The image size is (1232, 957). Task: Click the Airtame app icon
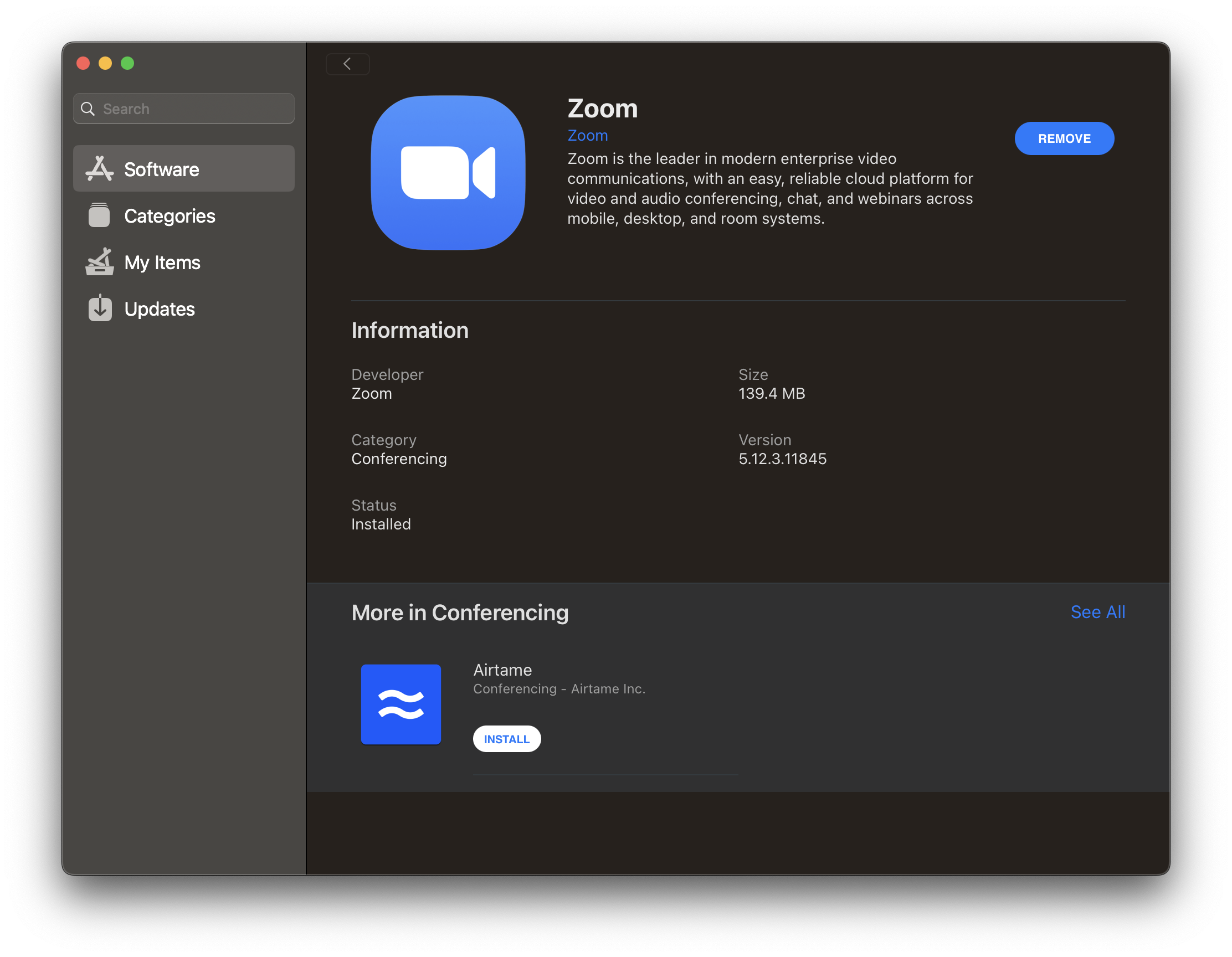[401, 704]
